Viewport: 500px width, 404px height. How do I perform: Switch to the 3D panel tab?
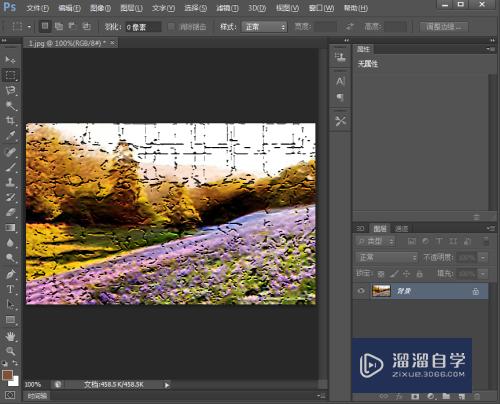coord(361,229)
